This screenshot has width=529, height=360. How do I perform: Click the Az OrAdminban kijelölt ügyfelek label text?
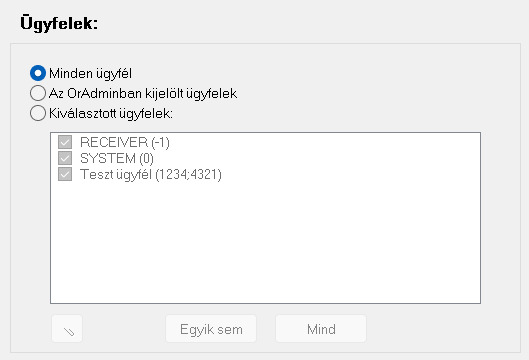[x=143, y=93]
